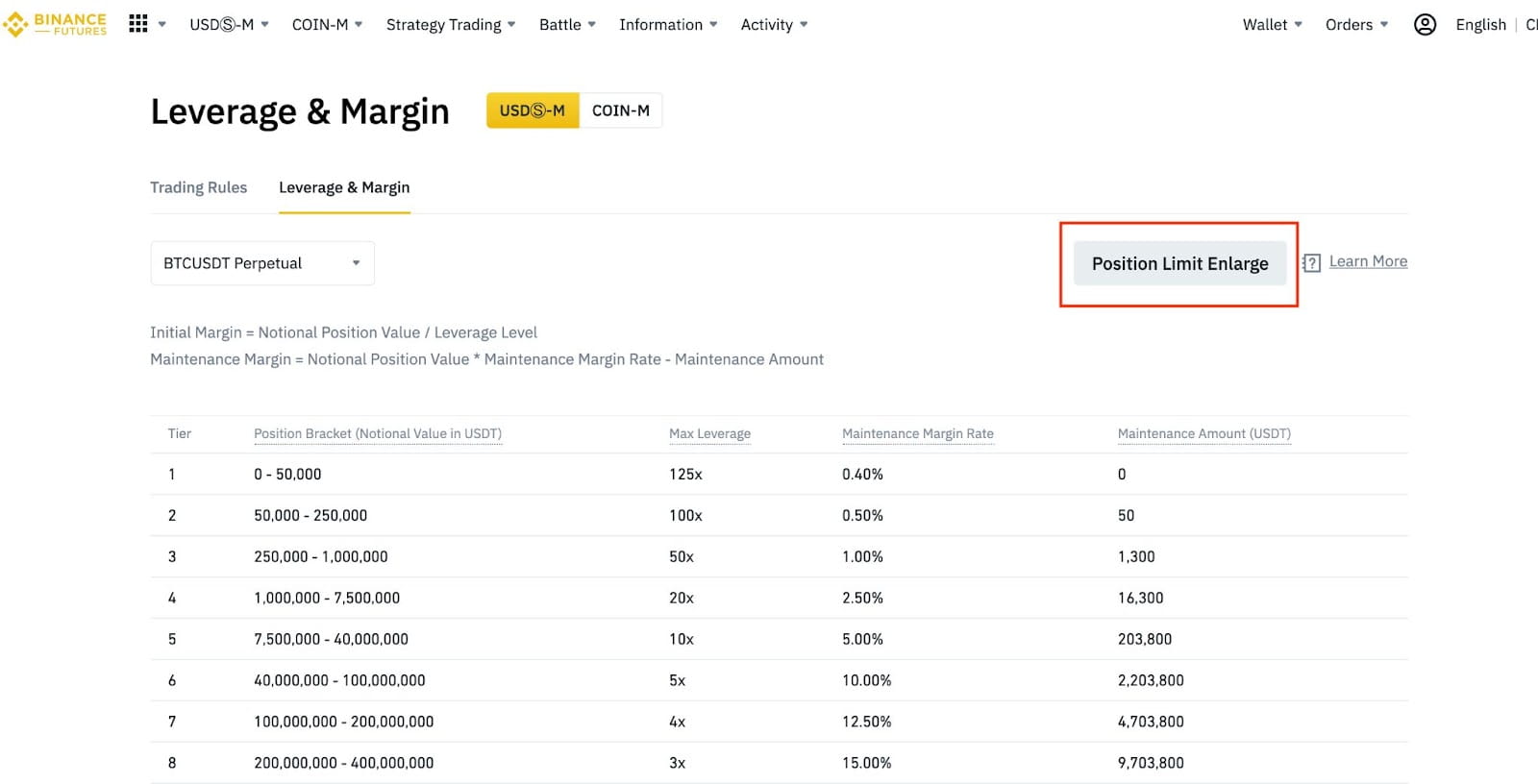
Task: Click the 100x max leverage cell
Action: click(x=685, y=516)
